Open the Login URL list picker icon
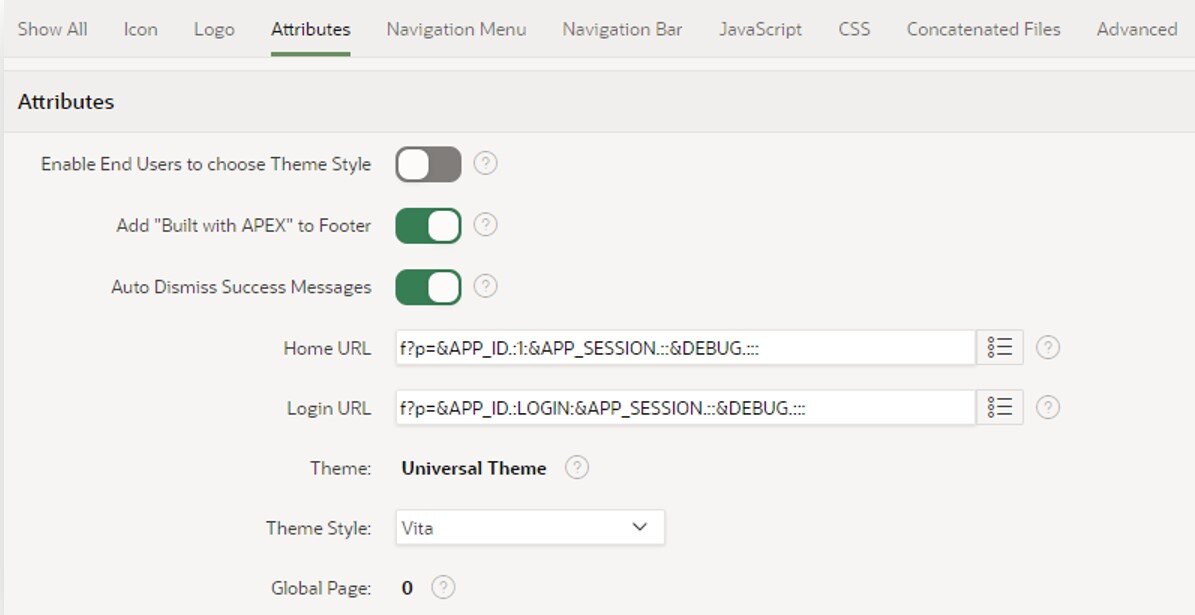This screenshot has width=1195, height=615. click(999, 408)
